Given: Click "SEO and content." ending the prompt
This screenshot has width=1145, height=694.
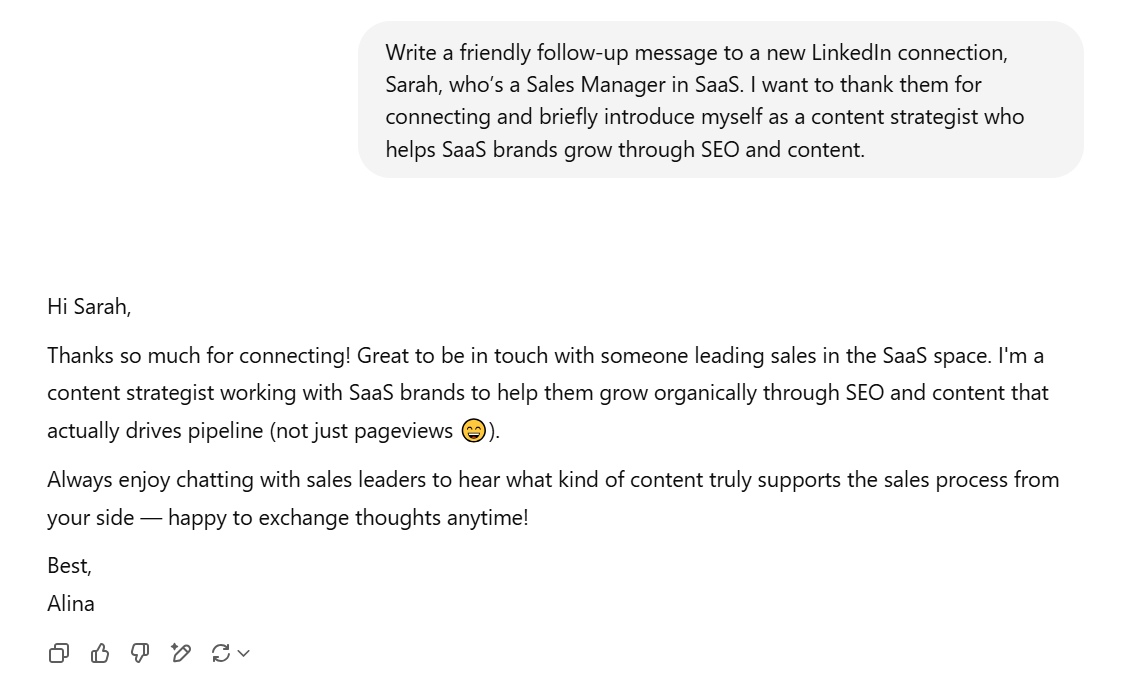Looking at the screenshot, I should coord(783,150).
